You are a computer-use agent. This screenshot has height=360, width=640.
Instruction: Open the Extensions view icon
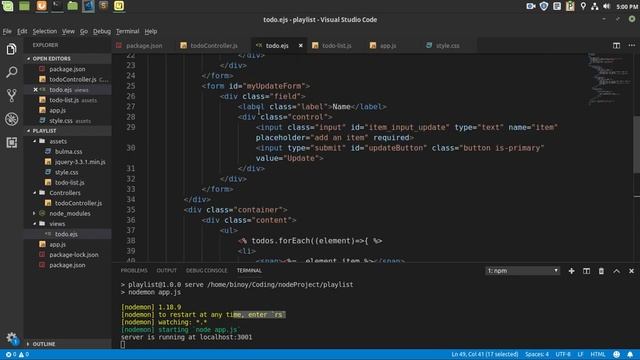11,142
